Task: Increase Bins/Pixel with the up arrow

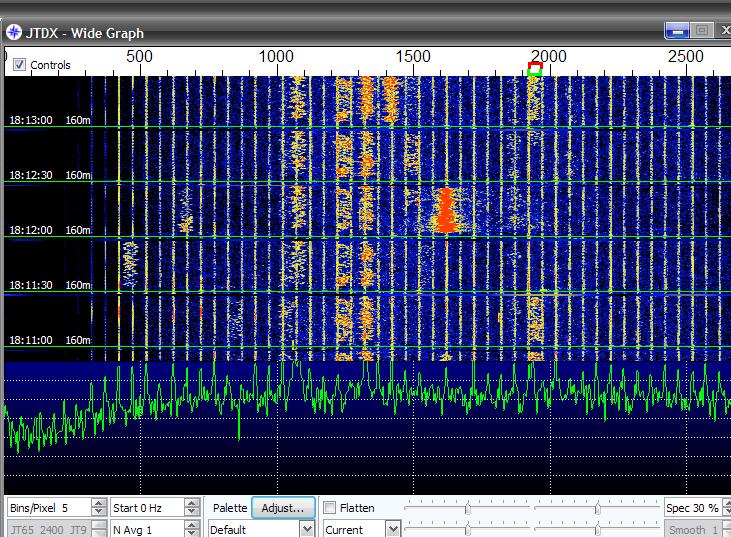Action: click(x=97, y=503)
